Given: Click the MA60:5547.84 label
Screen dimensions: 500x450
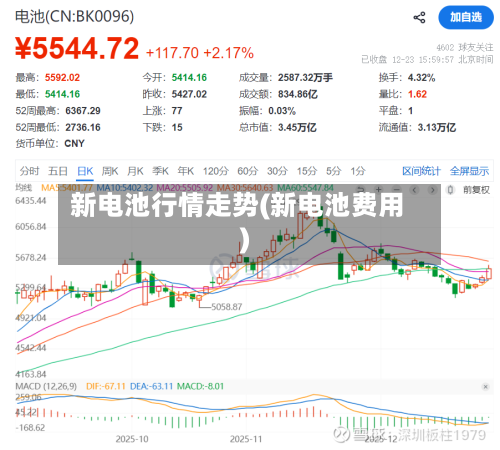Looking at the screenshot, I should click(x=305, y=188).
